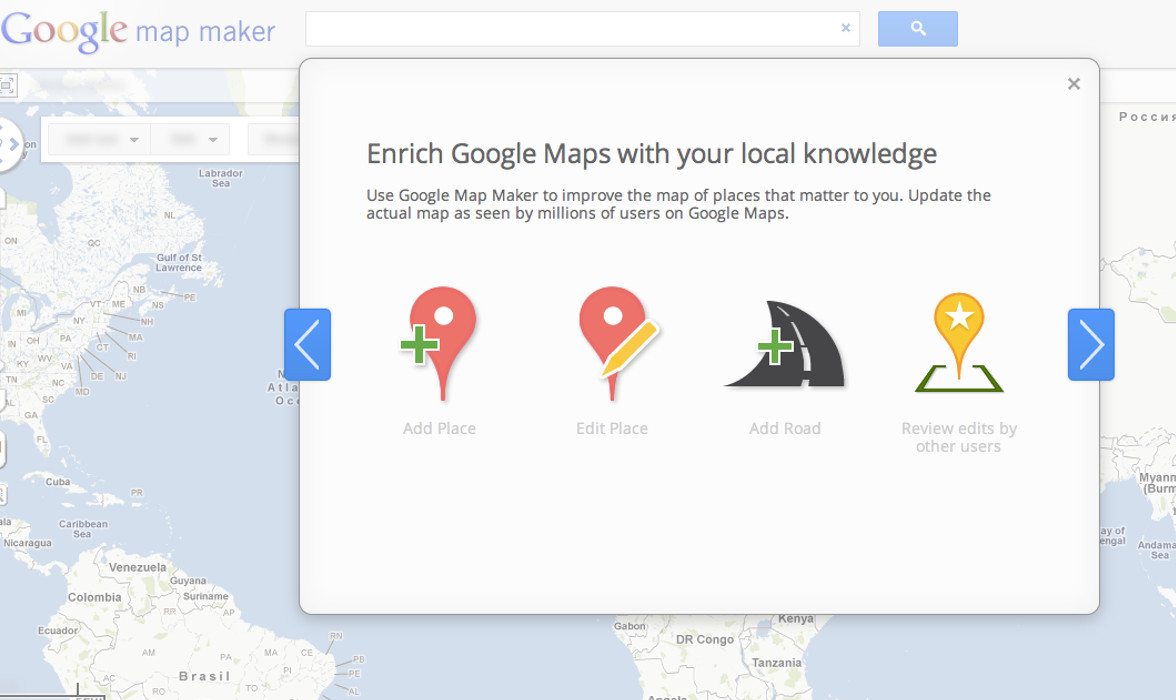Viewport: 1176px width, 700px height.
Task: Click the Brasil label on the map
Action: point(205,676)
